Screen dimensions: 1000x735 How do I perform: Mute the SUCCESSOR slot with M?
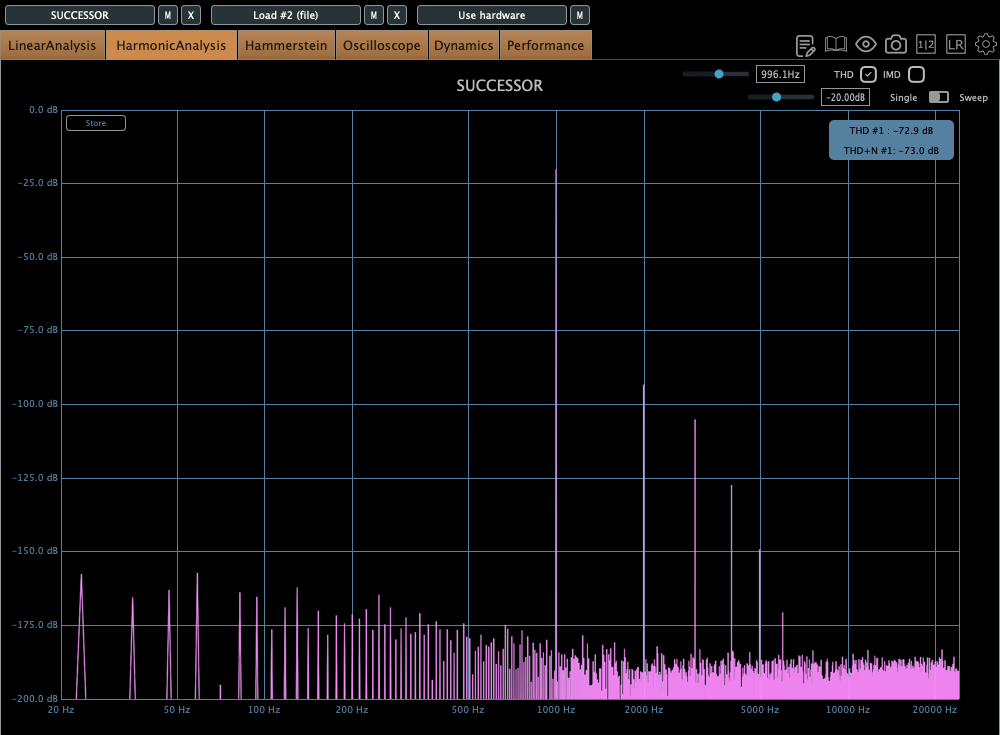tap(168, 15)
